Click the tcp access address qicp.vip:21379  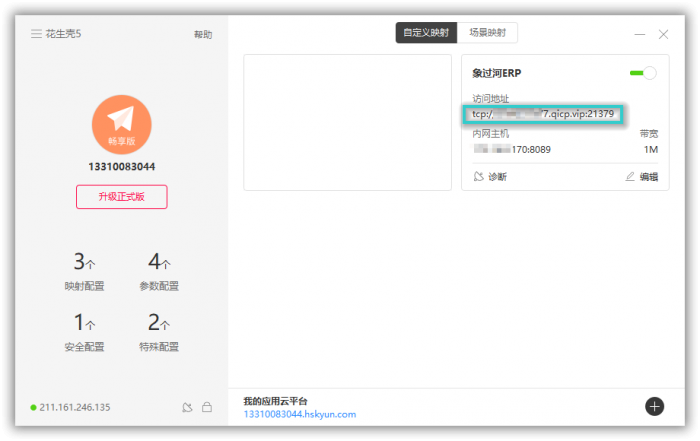543,114
